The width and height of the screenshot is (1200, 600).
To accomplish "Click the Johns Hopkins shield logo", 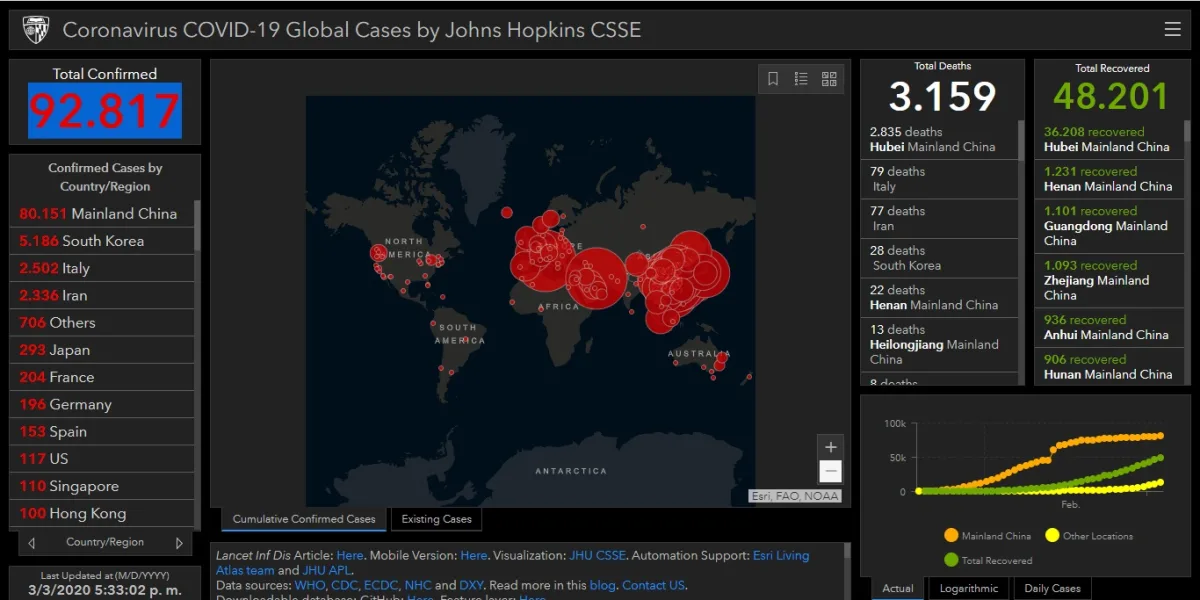I will tap(35, 29).
